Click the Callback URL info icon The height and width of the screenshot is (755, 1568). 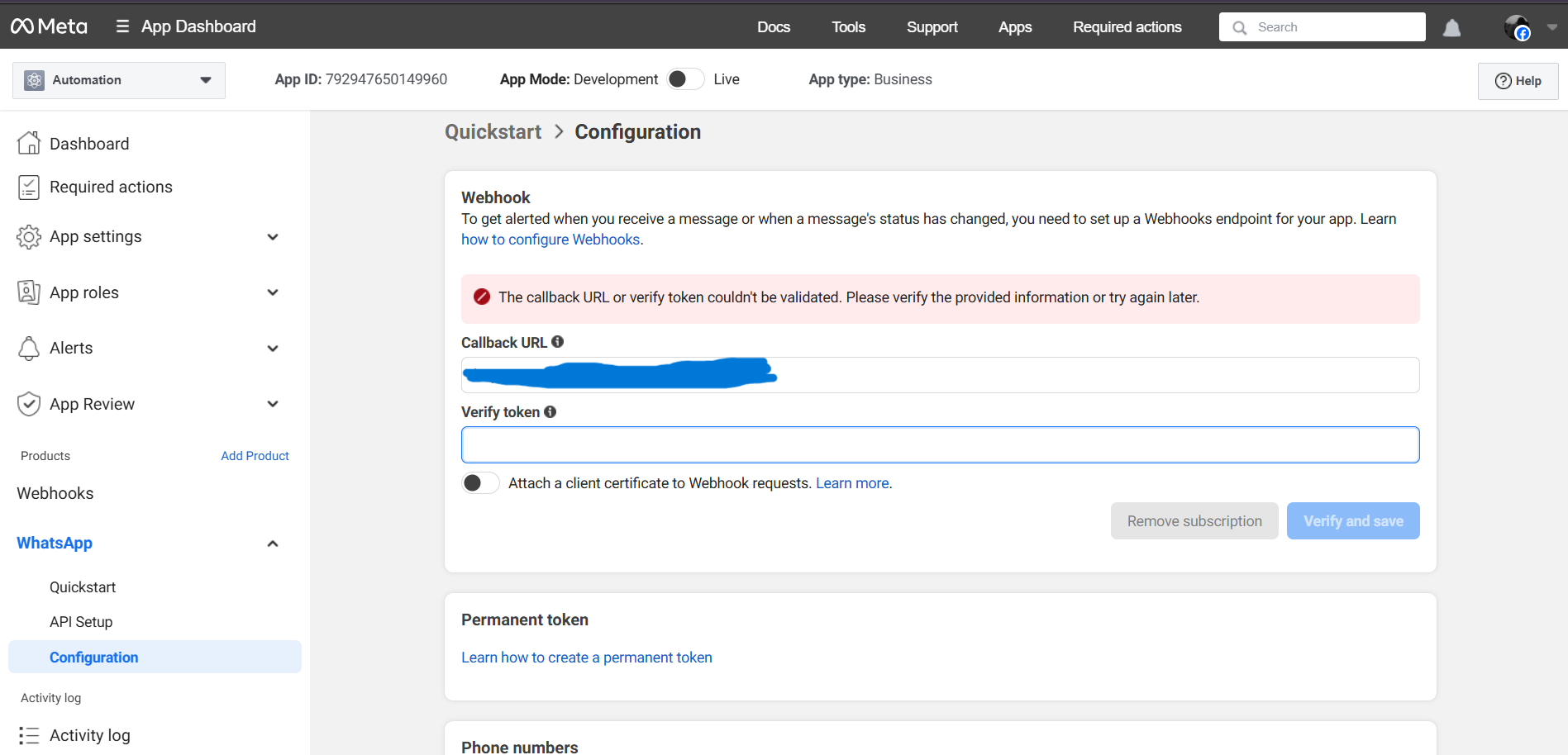coord(558,342)
